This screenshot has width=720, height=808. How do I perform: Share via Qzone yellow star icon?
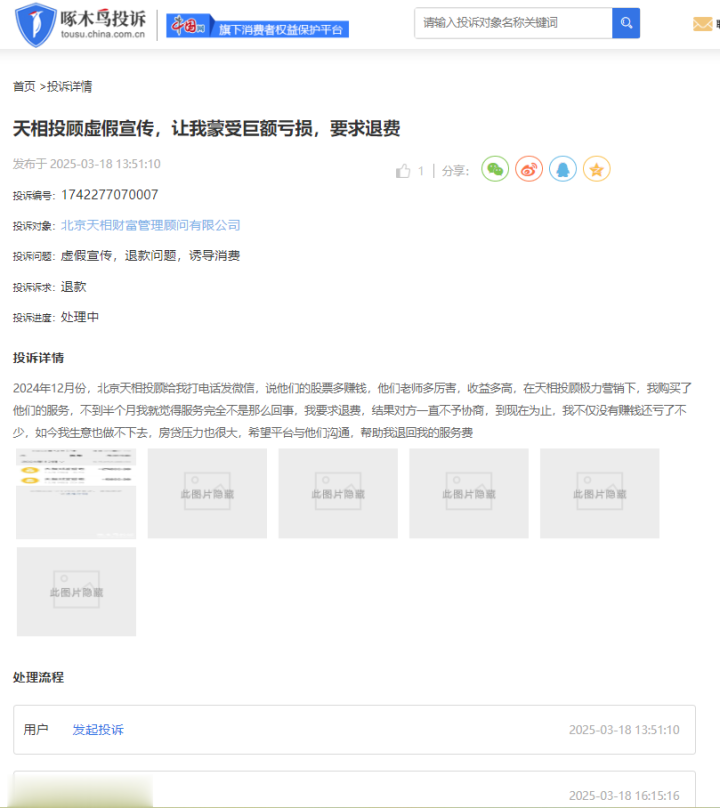tap(597, 169)
